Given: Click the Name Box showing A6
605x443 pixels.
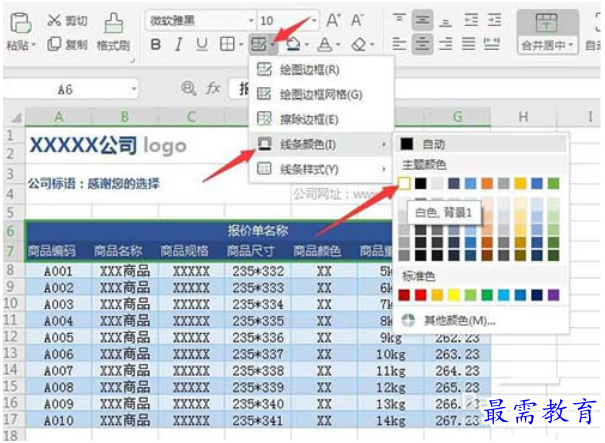Looking at the screenshot, I should pyautogui.click(x=71, y=89).
